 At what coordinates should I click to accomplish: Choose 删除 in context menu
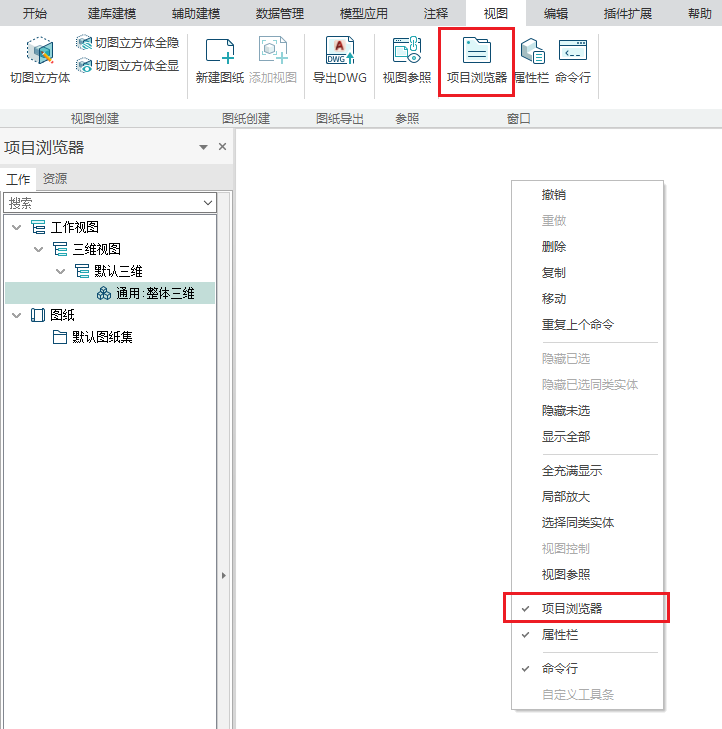(x=588, y=246)
